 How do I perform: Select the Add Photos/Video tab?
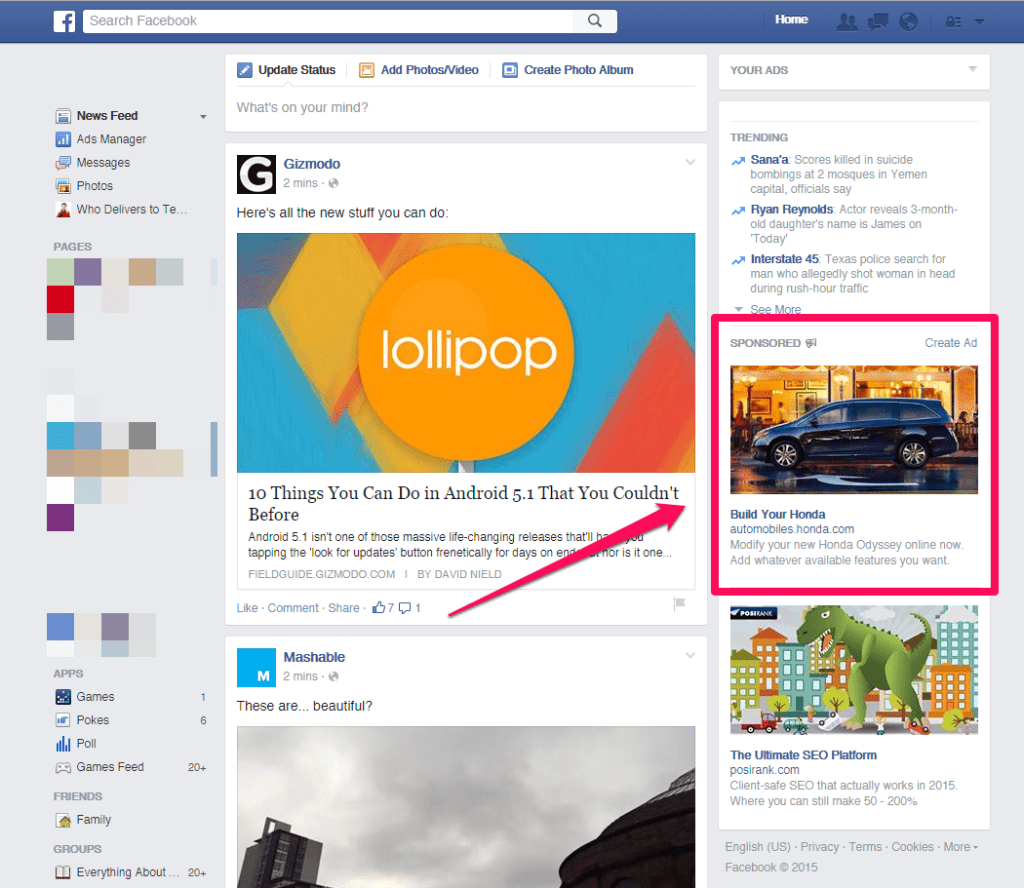419,70
